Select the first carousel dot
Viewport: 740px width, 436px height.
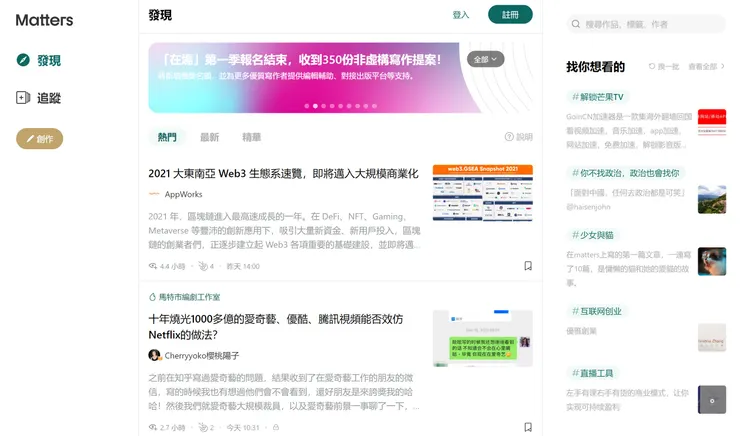tap(307, 106)
